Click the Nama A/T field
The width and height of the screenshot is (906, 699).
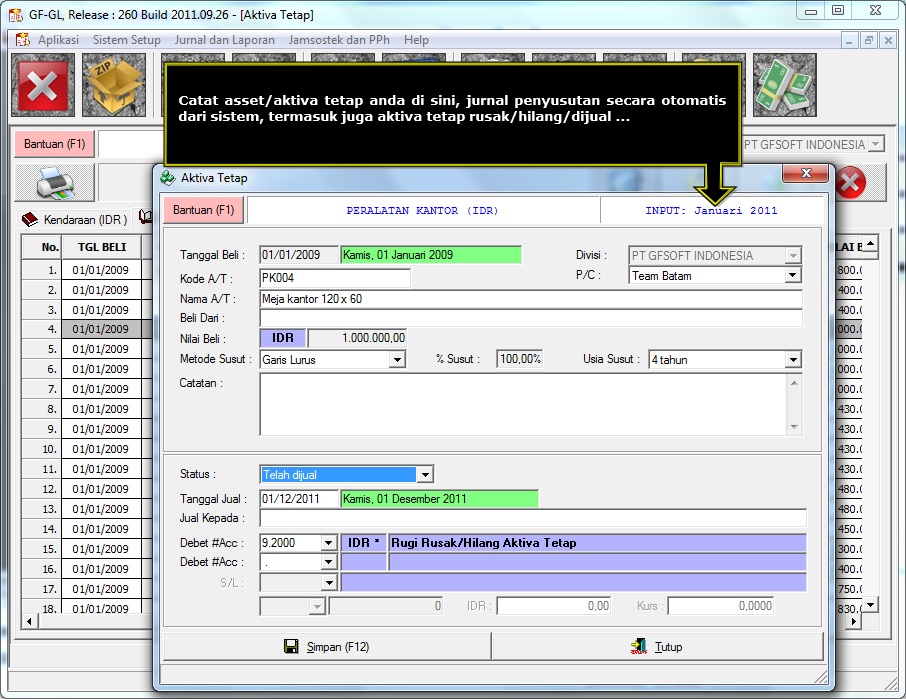(531, 299)
